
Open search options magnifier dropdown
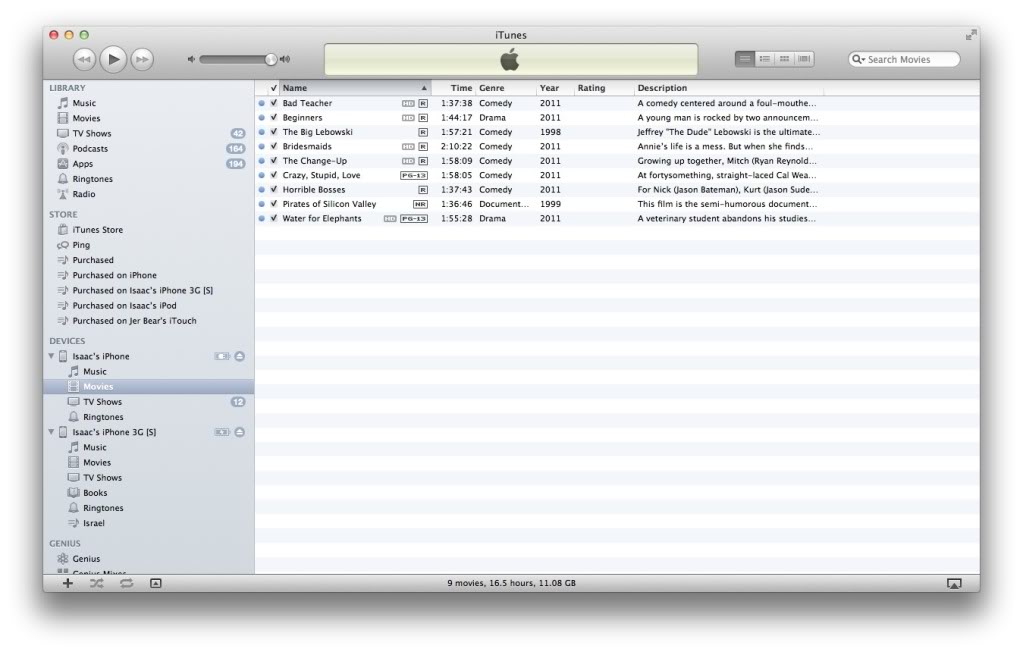859,59
